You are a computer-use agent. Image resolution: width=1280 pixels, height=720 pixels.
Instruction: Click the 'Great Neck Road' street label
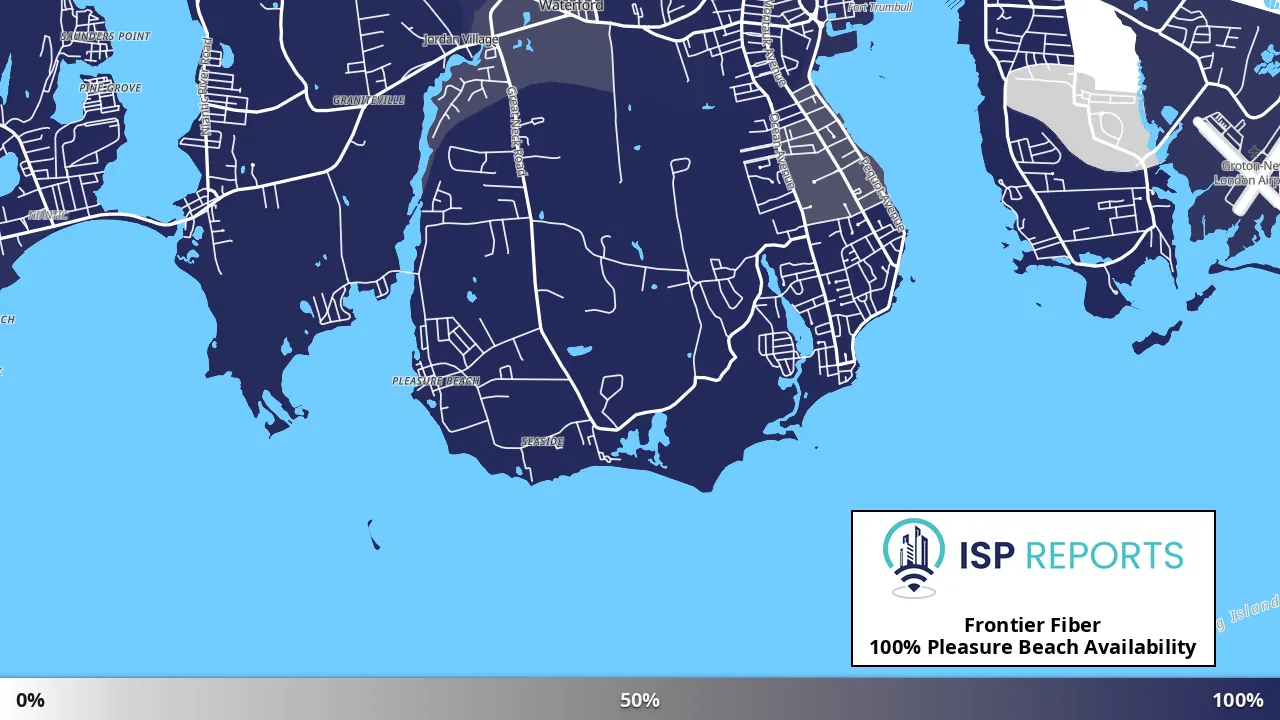(515, 132)
